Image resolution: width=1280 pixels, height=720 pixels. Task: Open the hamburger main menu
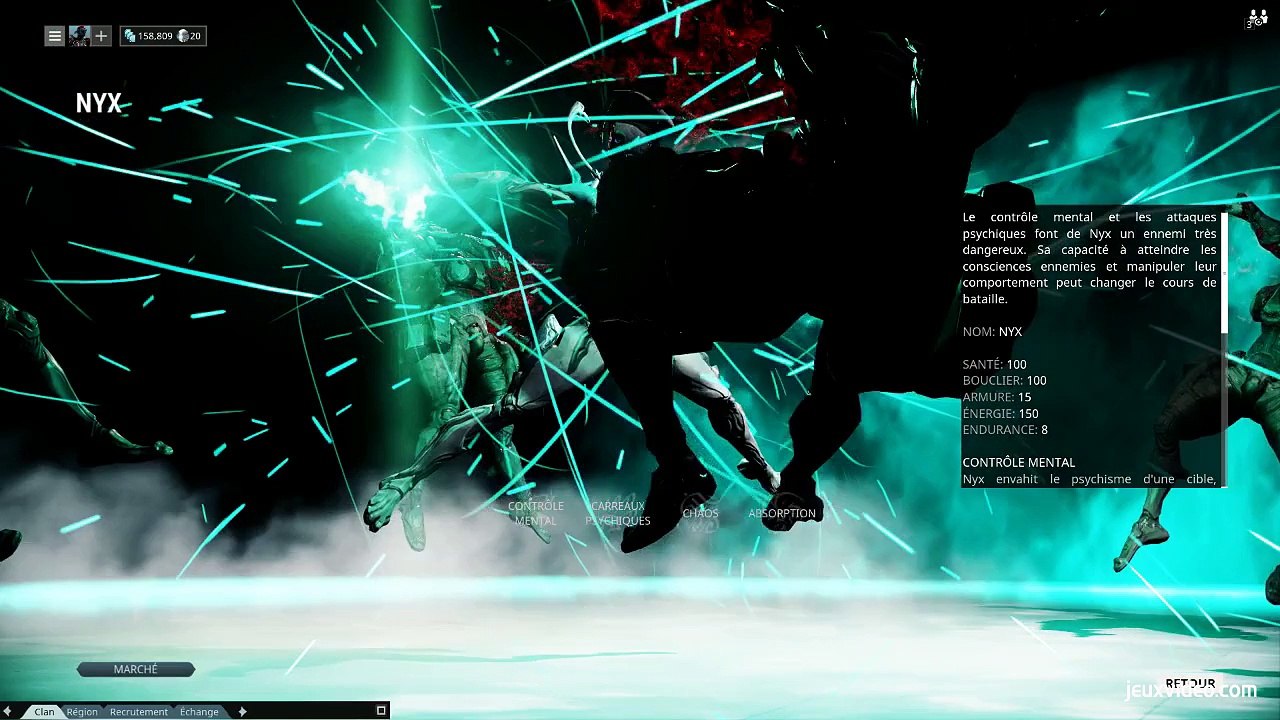55,36
